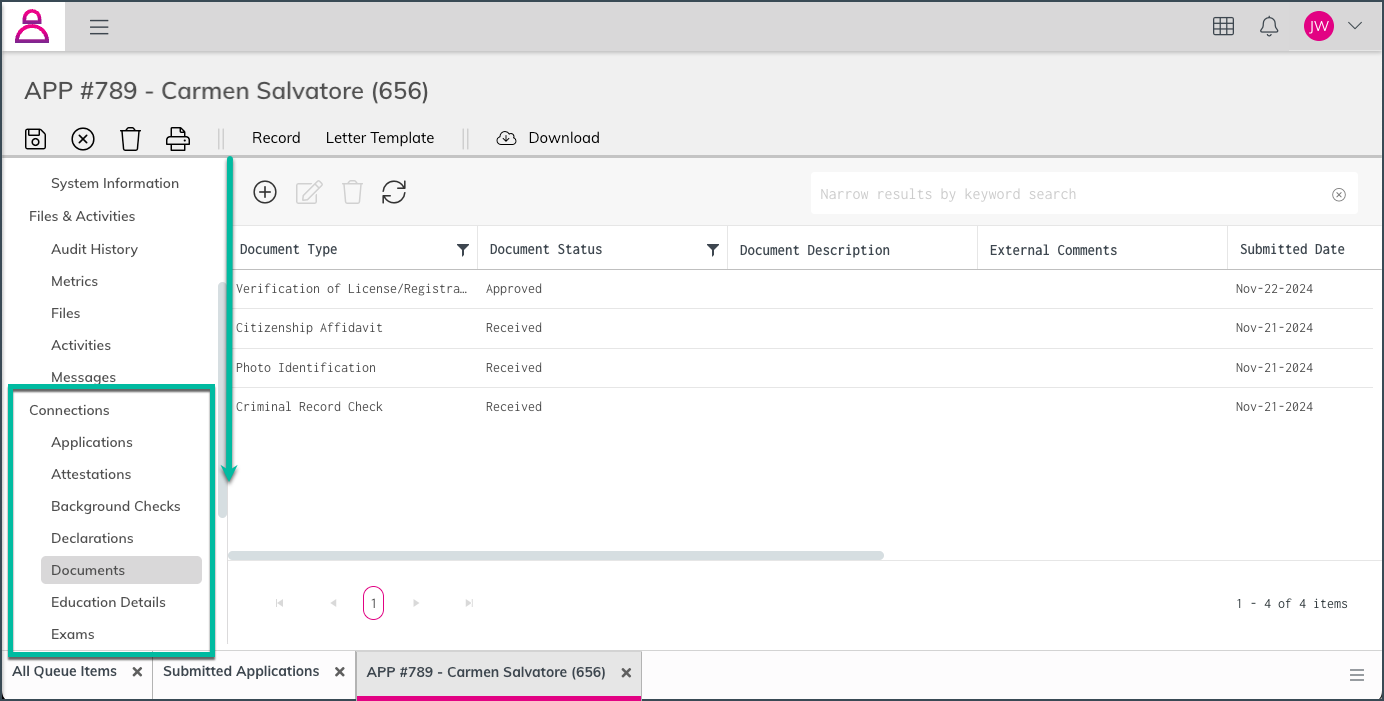Image resolution: width=1384 pixels, height=701 pixels.
Task: Click the horizontal scrollbar under the grid
Action: tap(556, 555)
